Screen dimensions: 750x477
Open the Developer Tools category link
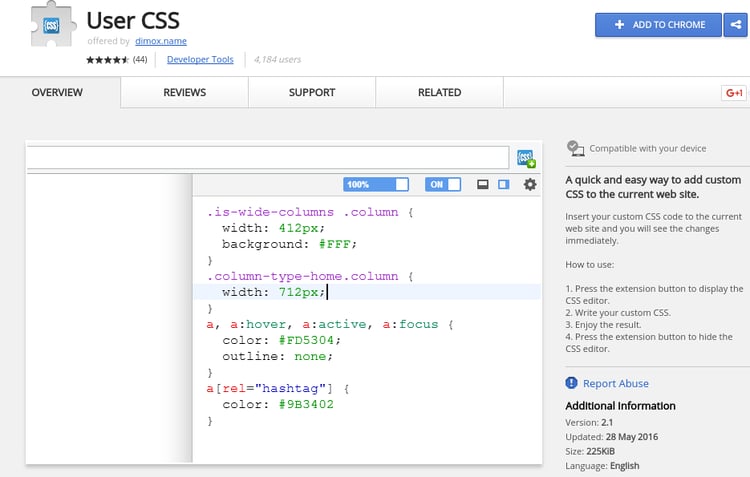(x=200, y=60)
